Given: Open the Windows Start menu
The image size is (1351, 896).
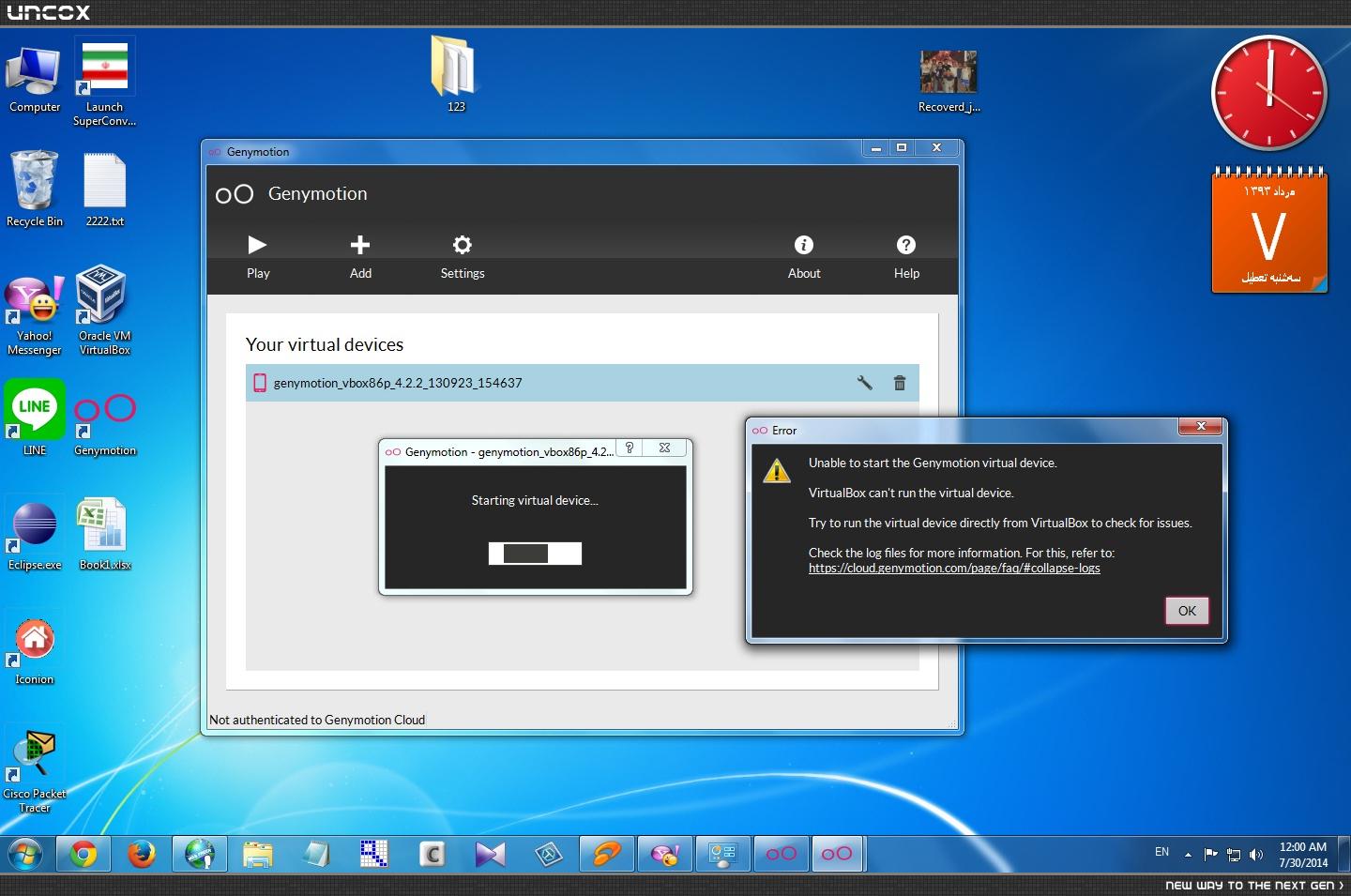Looking at the screenshot, I should pyautogui.click(x=25, y=854).
